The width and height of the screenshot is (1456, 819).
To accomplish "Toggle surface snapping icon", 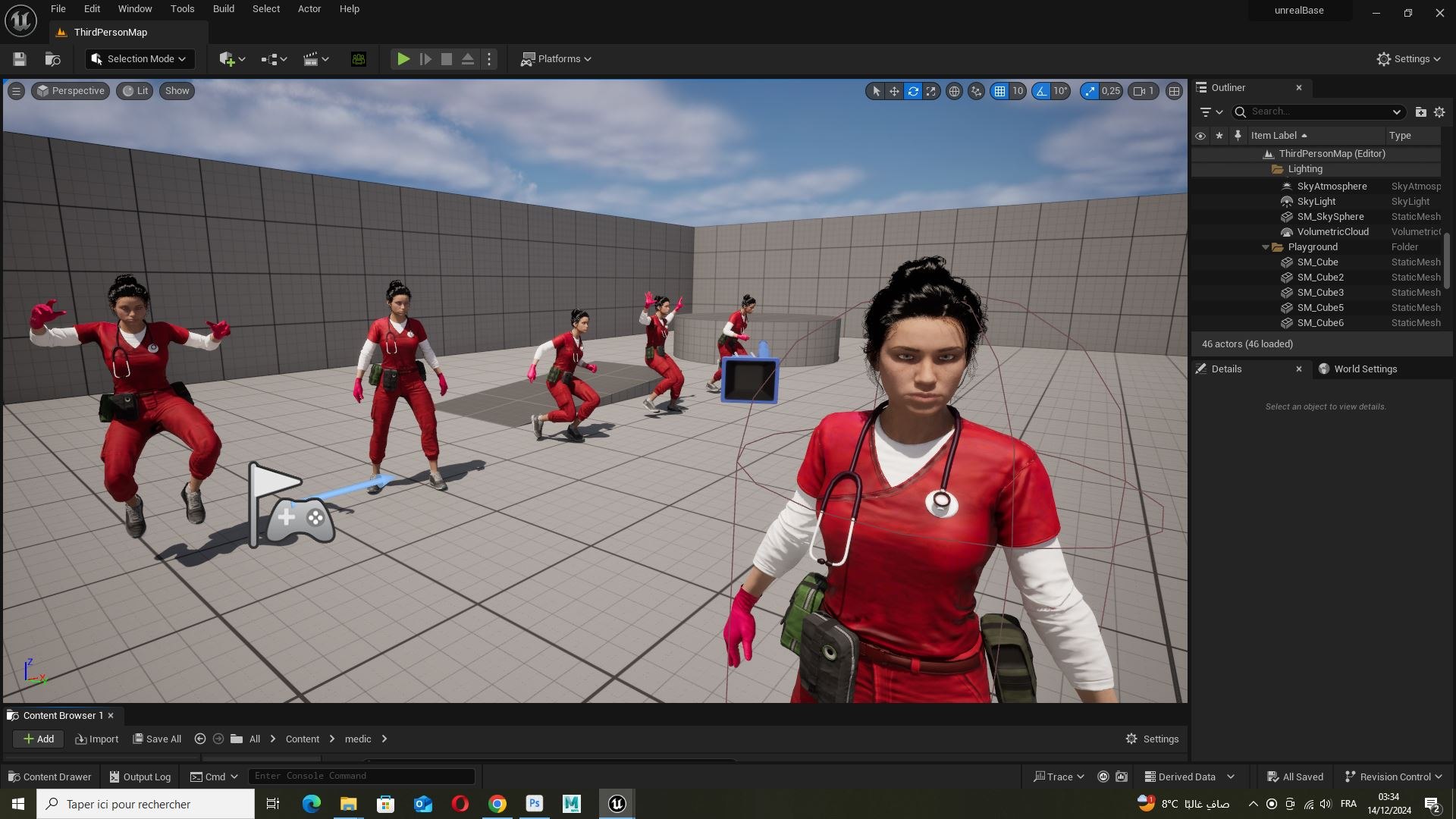I will point(976,91).
